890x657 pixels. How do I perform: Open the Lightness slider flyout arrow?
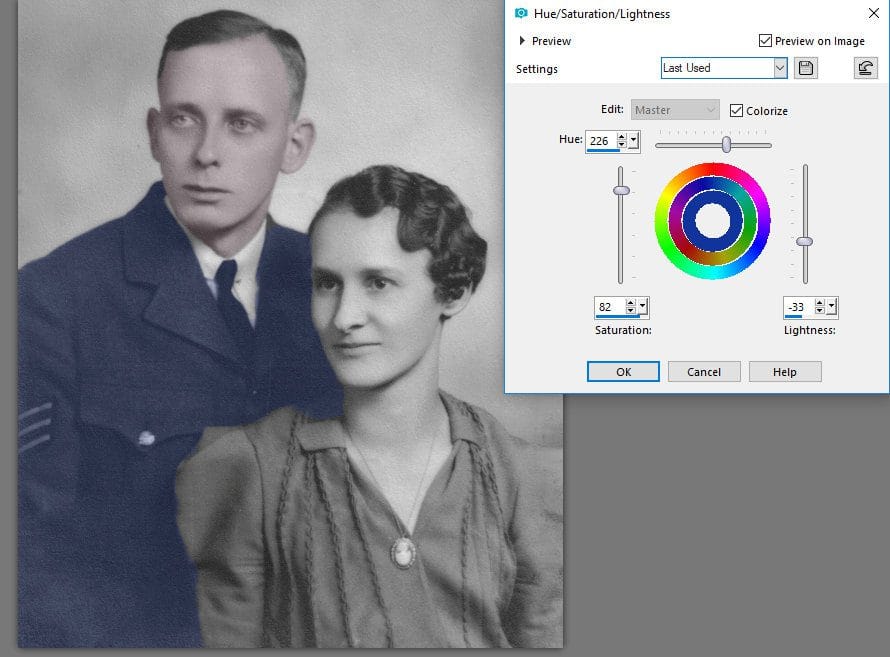coord(832,306)
